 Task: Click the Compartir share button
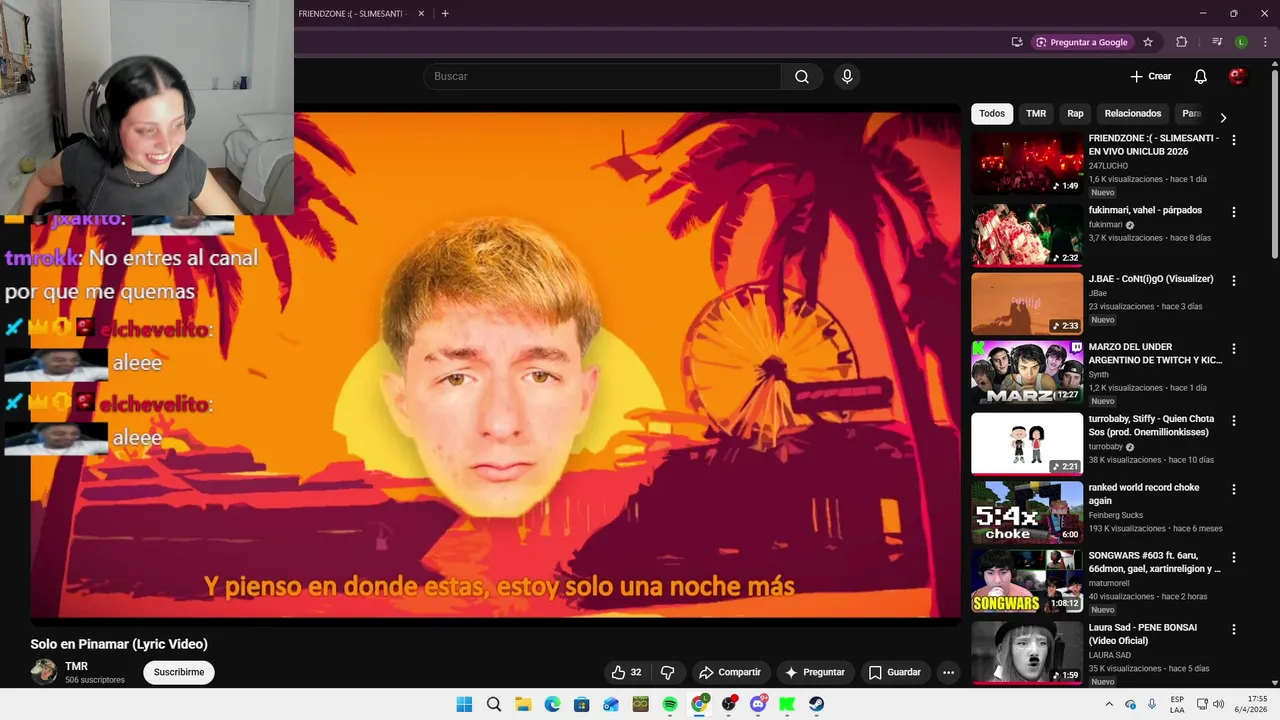[730, 673]
